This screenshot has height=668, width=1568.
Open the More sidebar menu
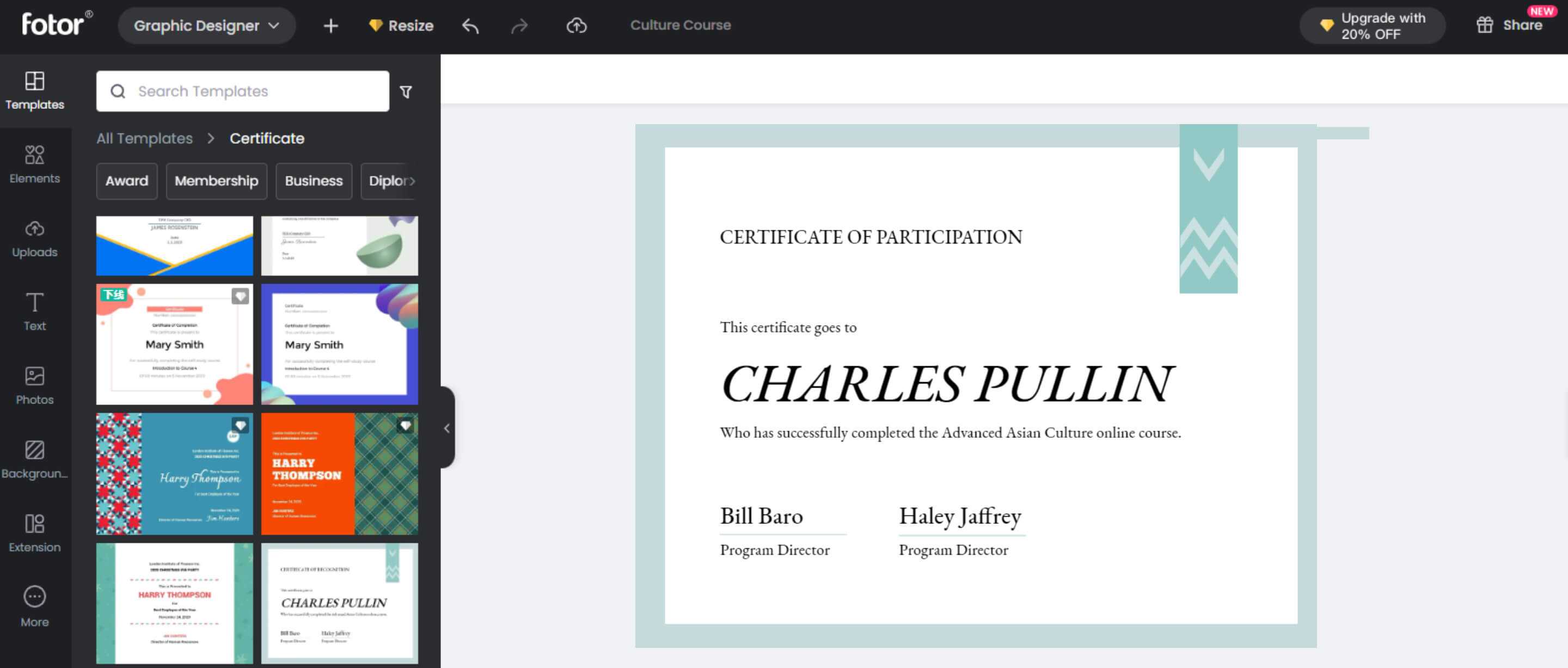[35, 605]
